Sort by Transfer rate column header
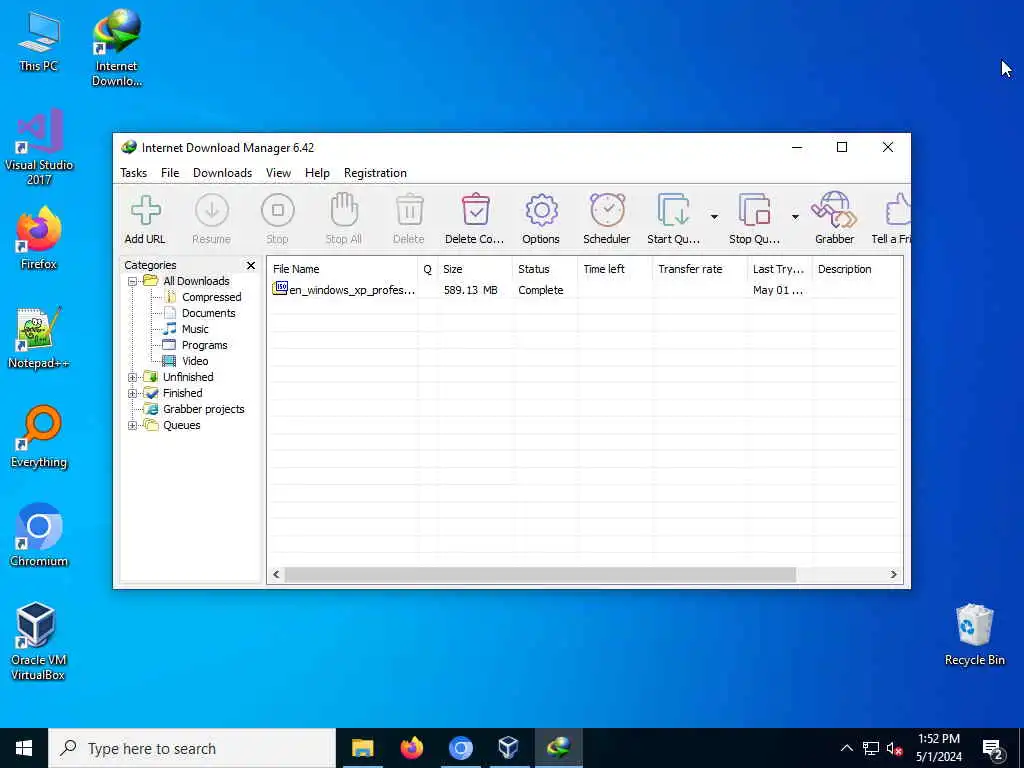 [x=699, y=269]
